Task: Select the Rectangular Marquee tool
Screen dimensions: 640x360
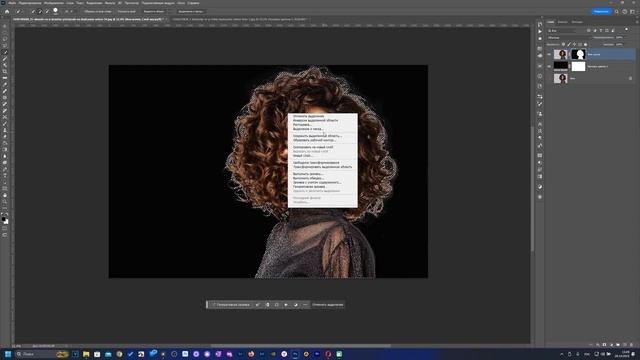Action: 5,33
